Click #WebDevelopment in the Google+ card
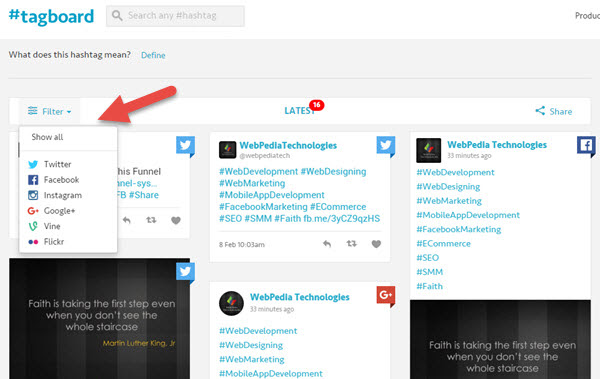 pyautogui.click(x=258, y=331)
